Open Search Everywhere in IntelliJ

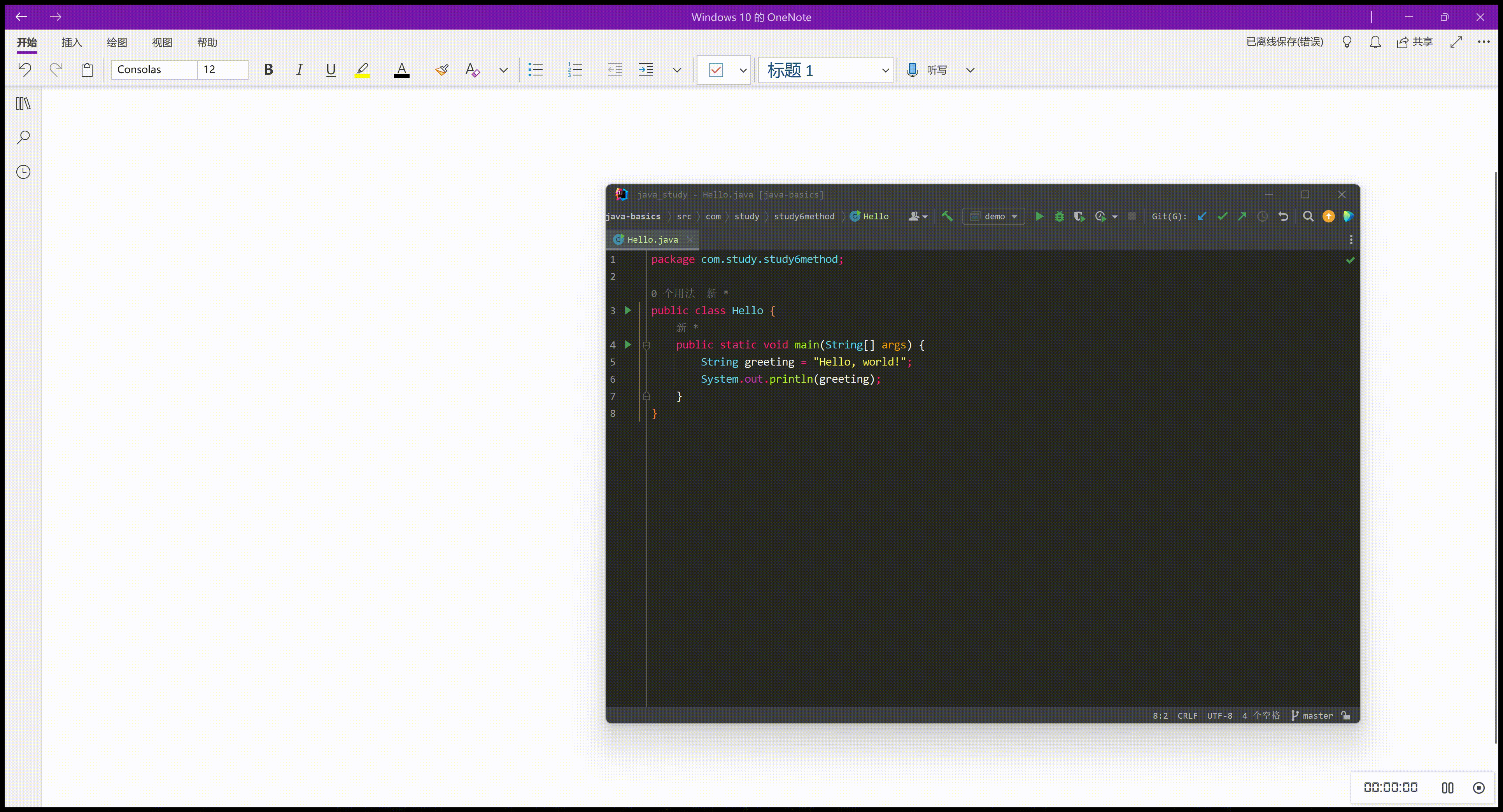point(1308,216)
